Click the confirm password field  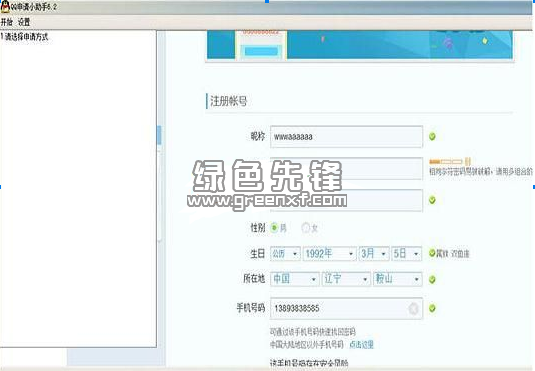[x=346, y=200]
